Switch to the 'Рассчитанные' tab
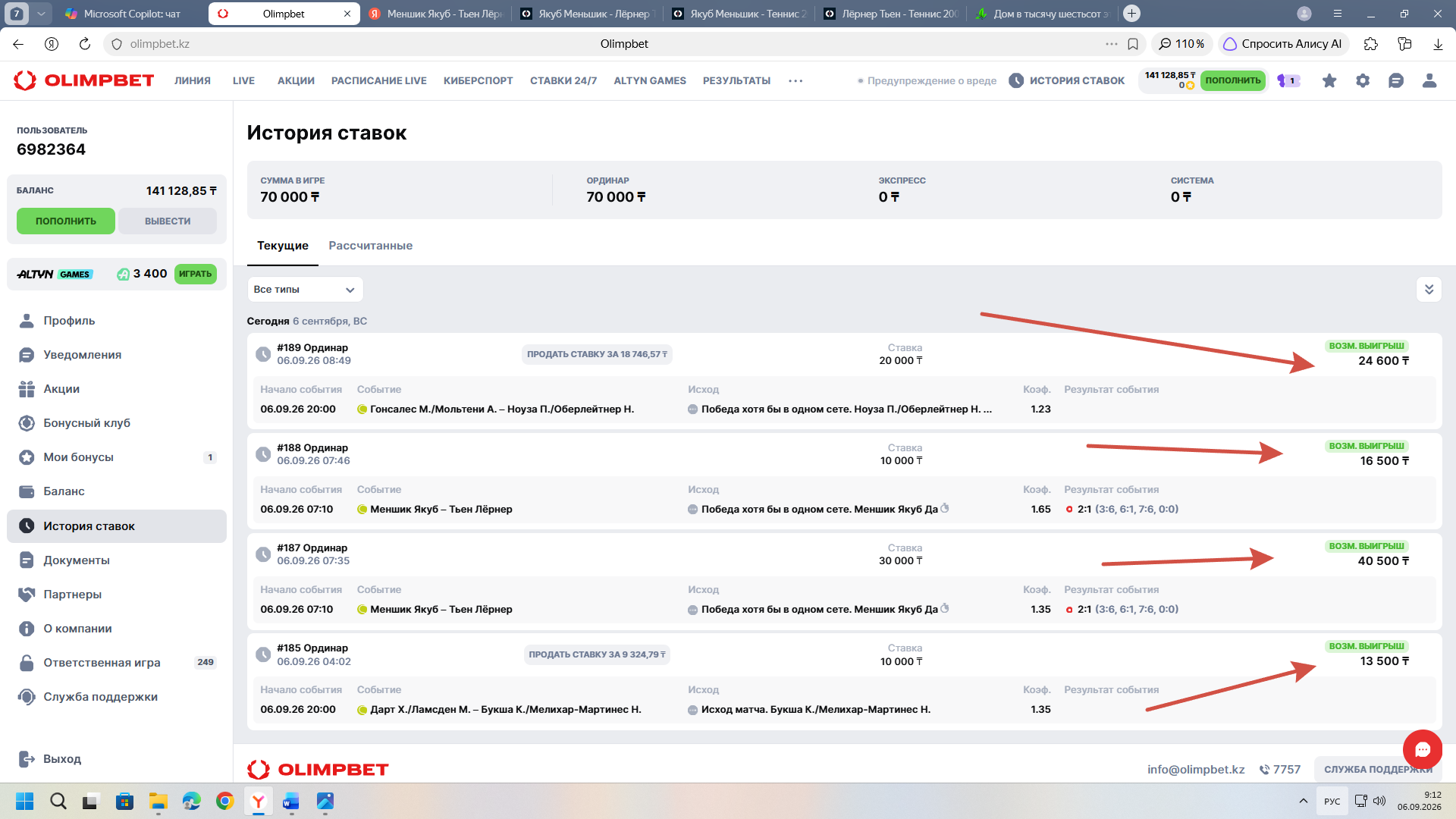The width and height of the screenshot is (1456, 819). (371, 246)
